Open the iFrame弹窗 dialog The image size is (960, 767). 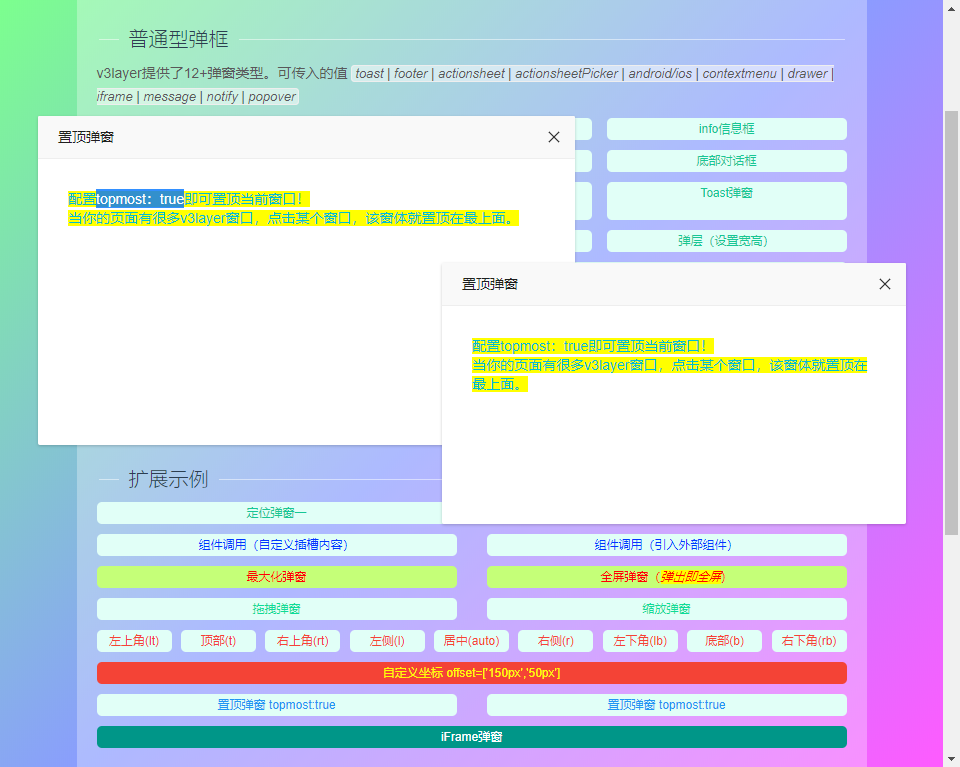tap(471, 736)
